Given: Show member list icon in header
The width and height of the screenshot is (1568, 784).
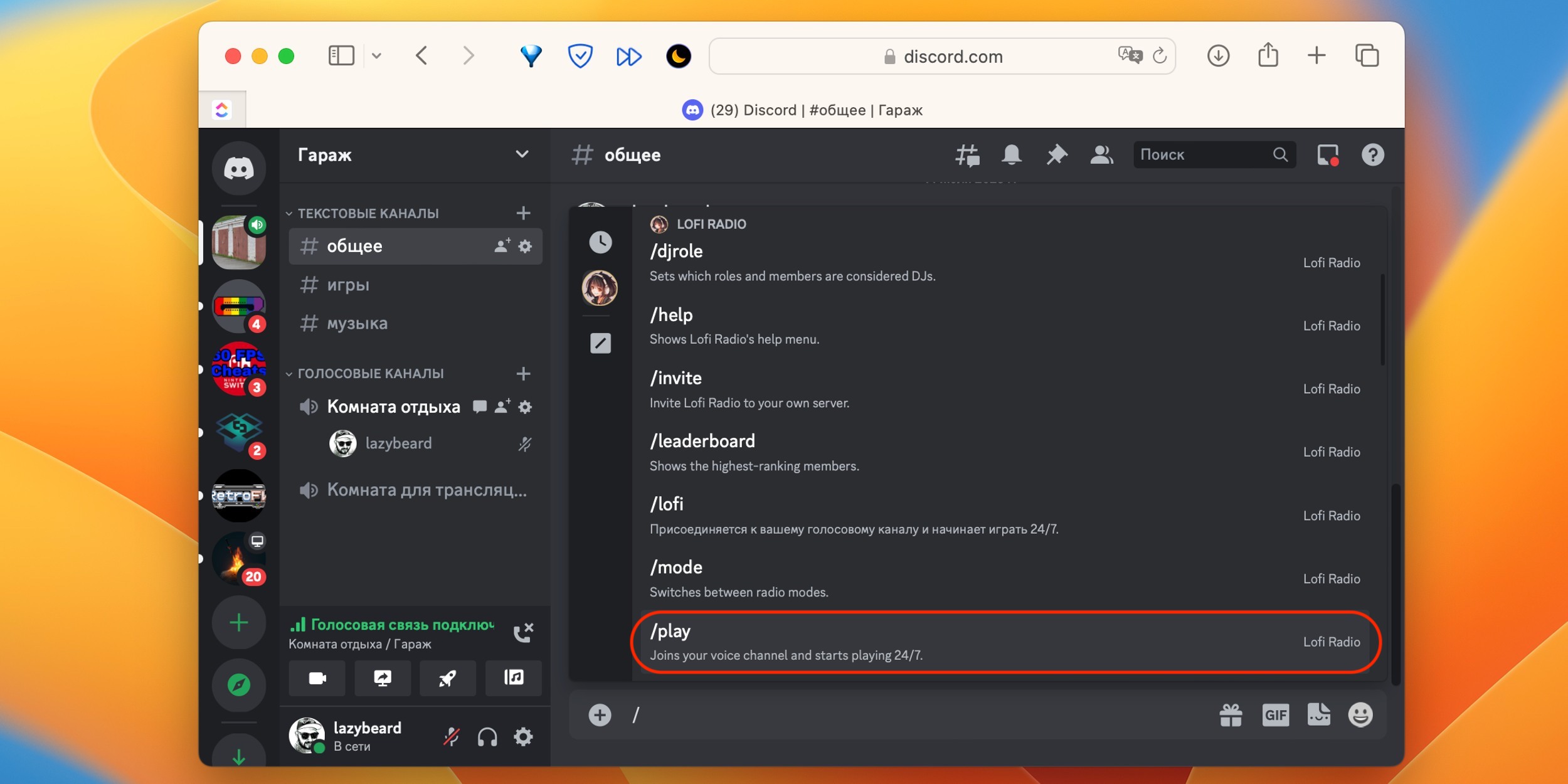Looking at the screenshot, I should (1101, 155).
